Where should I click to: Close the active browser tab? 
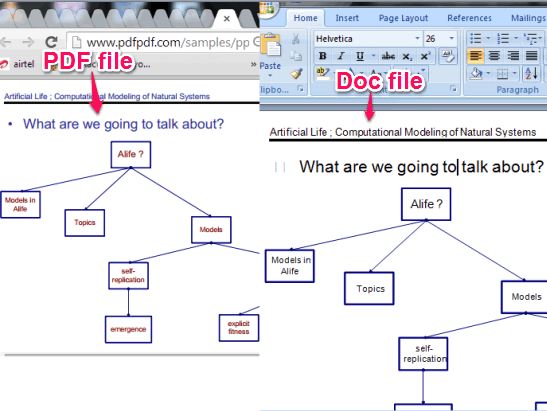click(227, 18)
